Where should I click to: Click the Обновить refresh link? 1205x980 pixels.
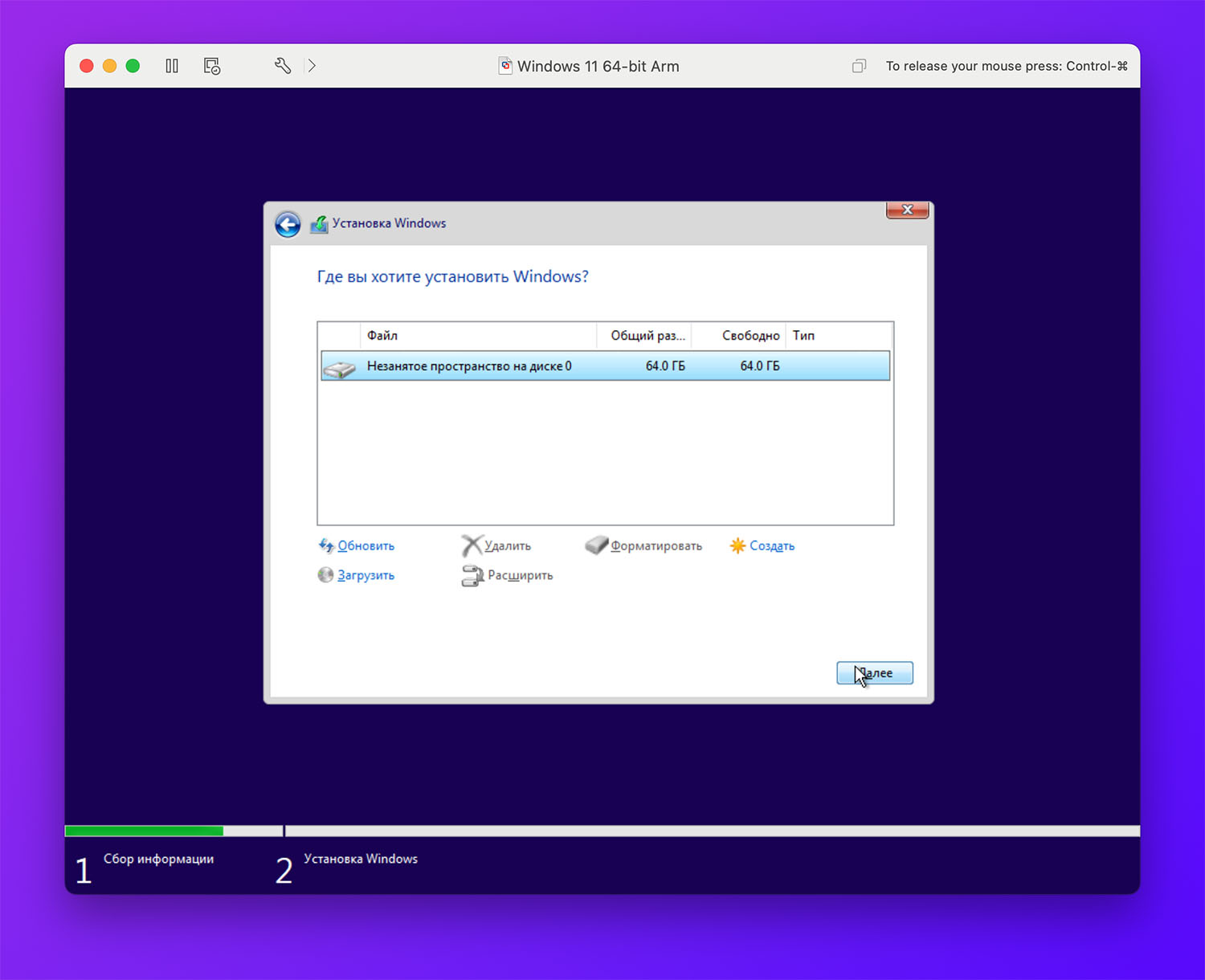pos(366,546)
